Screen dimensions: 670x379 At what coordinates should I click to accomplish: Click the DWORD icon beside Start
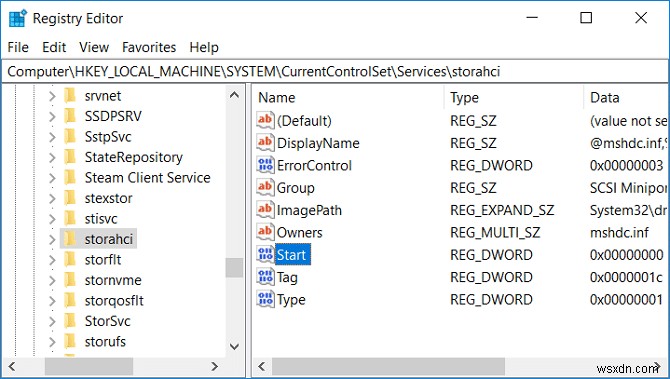point(265,254)
